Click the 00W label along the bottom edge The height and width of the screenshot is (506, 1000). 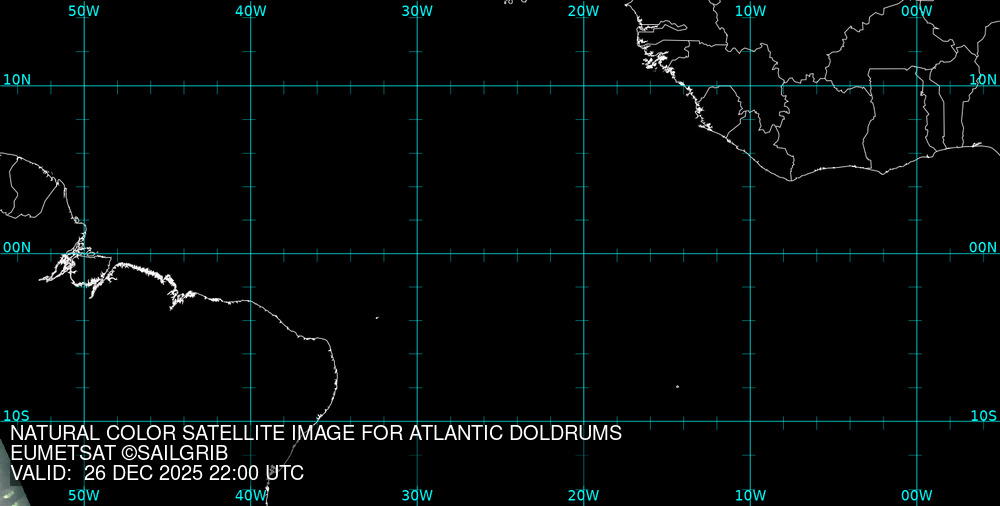916,495
